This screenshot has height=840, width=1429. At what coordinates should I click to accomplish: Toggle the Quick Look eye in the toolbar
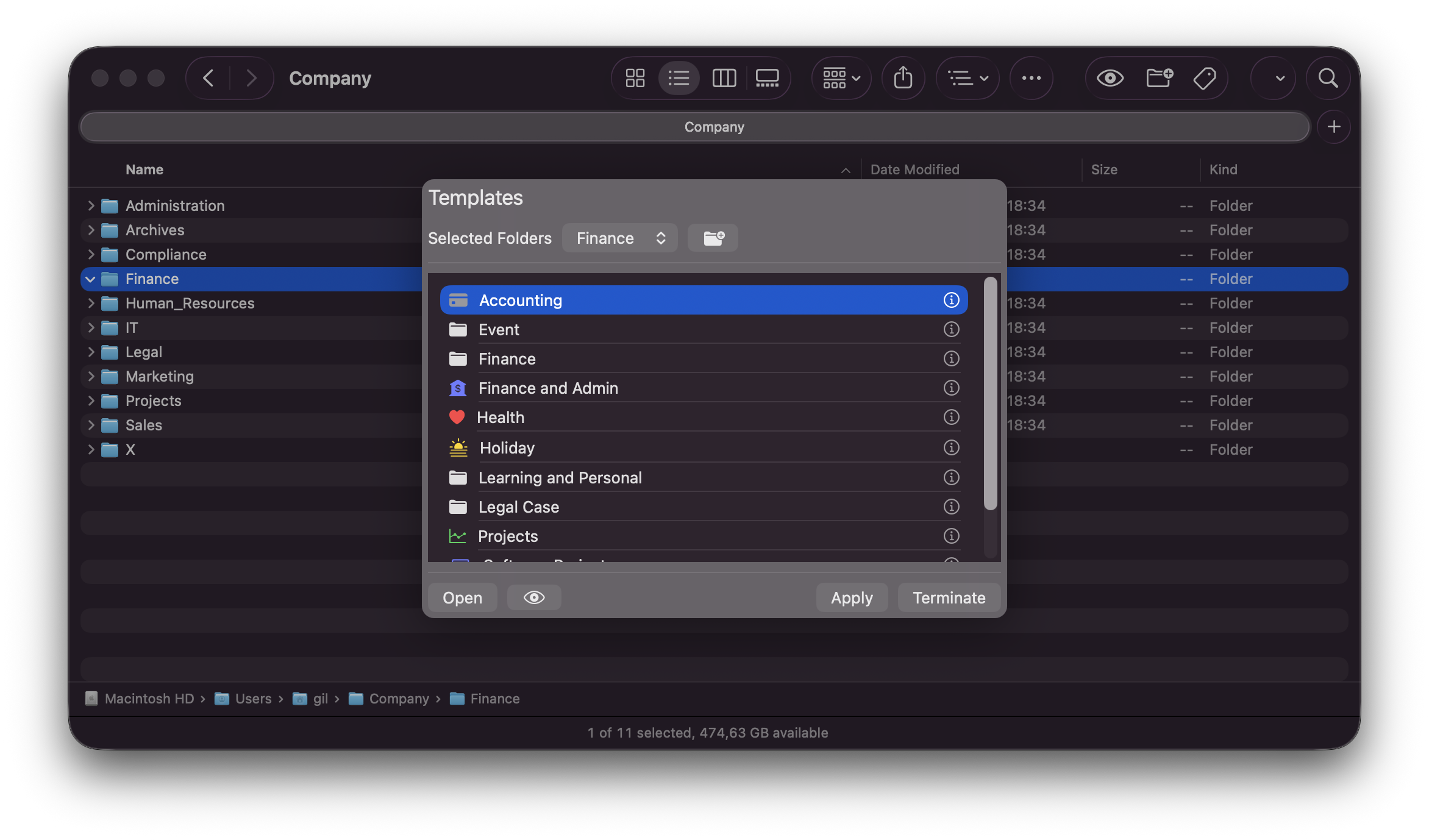[x=1110, y=78]
